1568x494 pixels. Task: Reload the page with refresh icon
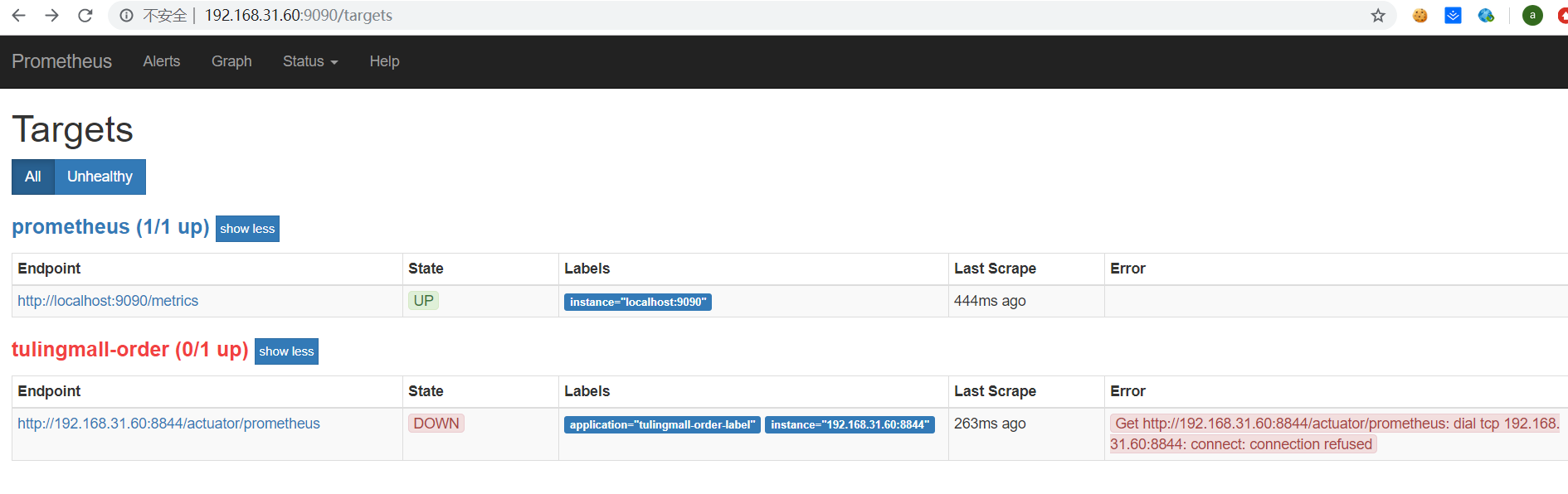tap(85, 15)
